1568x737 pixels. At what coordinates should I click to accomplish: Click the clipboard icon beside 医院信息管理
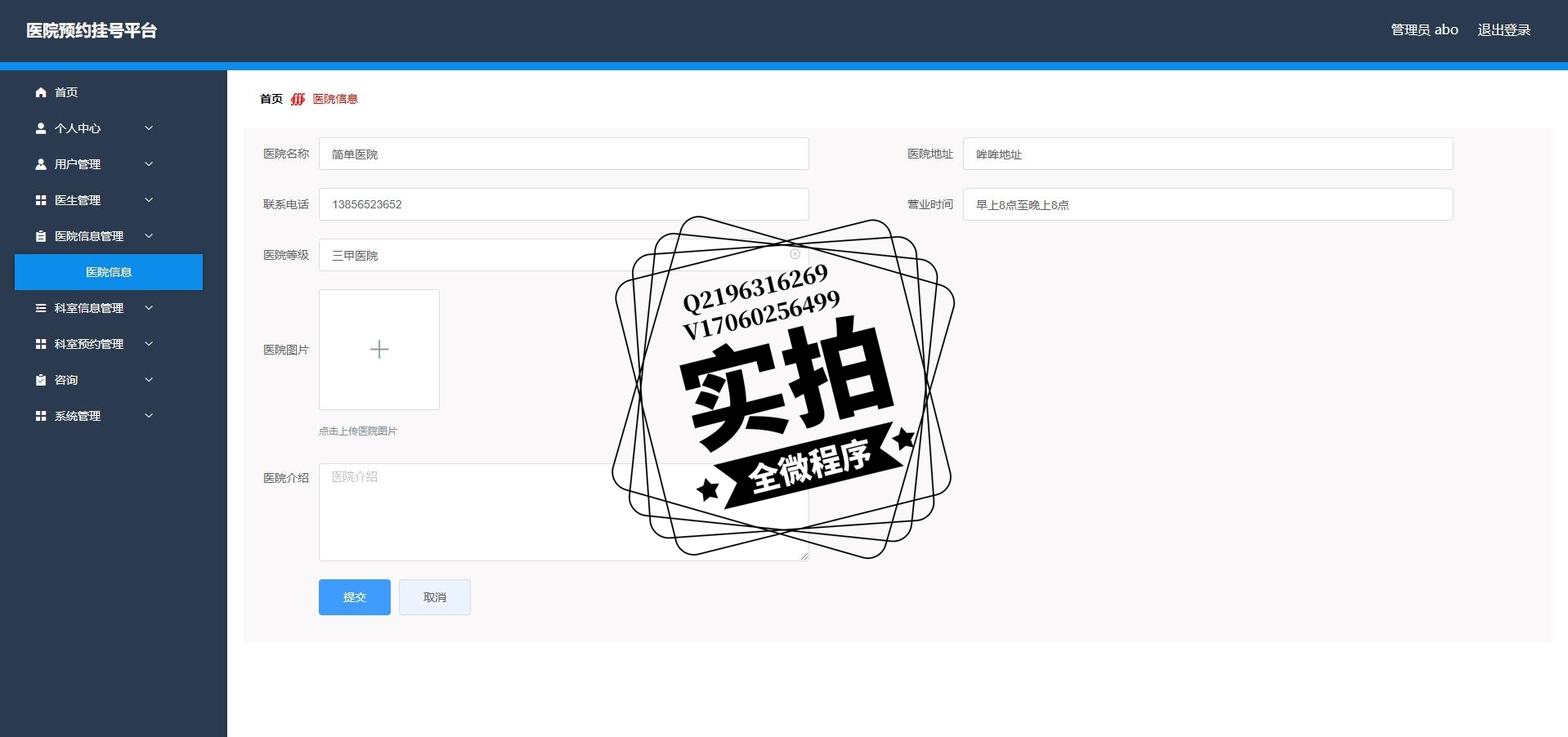point(41,236)
